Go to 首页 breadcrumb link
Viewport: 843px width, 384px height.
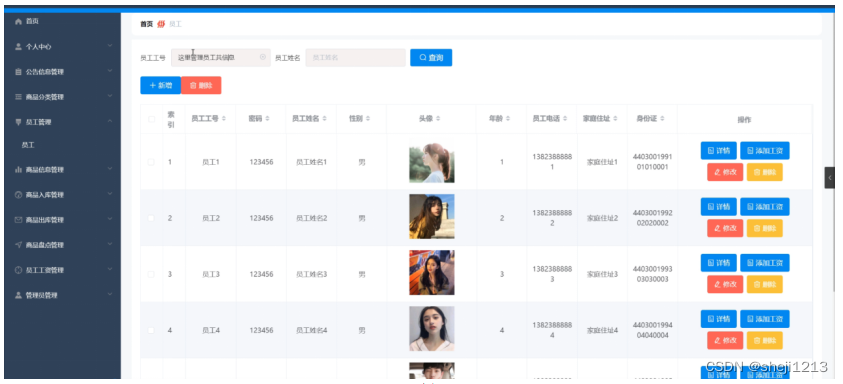tap(146, 24)
